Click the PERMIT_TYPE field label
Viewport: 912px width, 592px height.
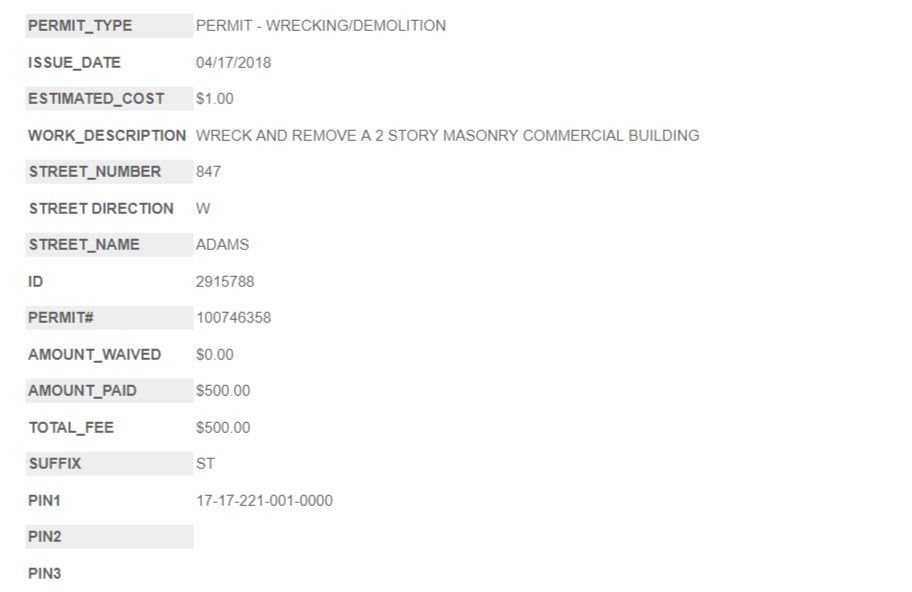click(x=80, y=26)
